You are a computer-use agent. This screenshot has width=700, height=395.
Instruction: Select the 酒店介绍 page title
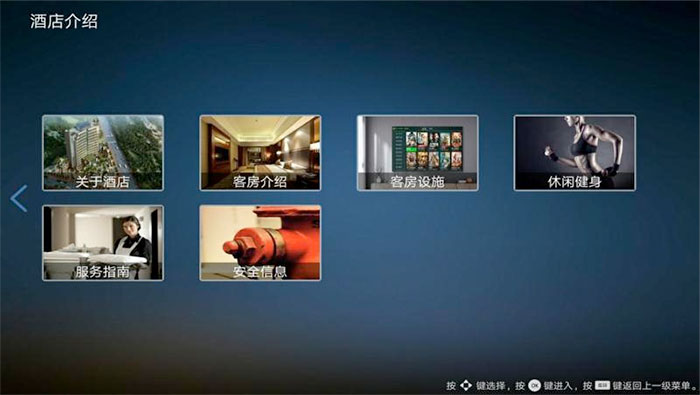coord(64,21)
